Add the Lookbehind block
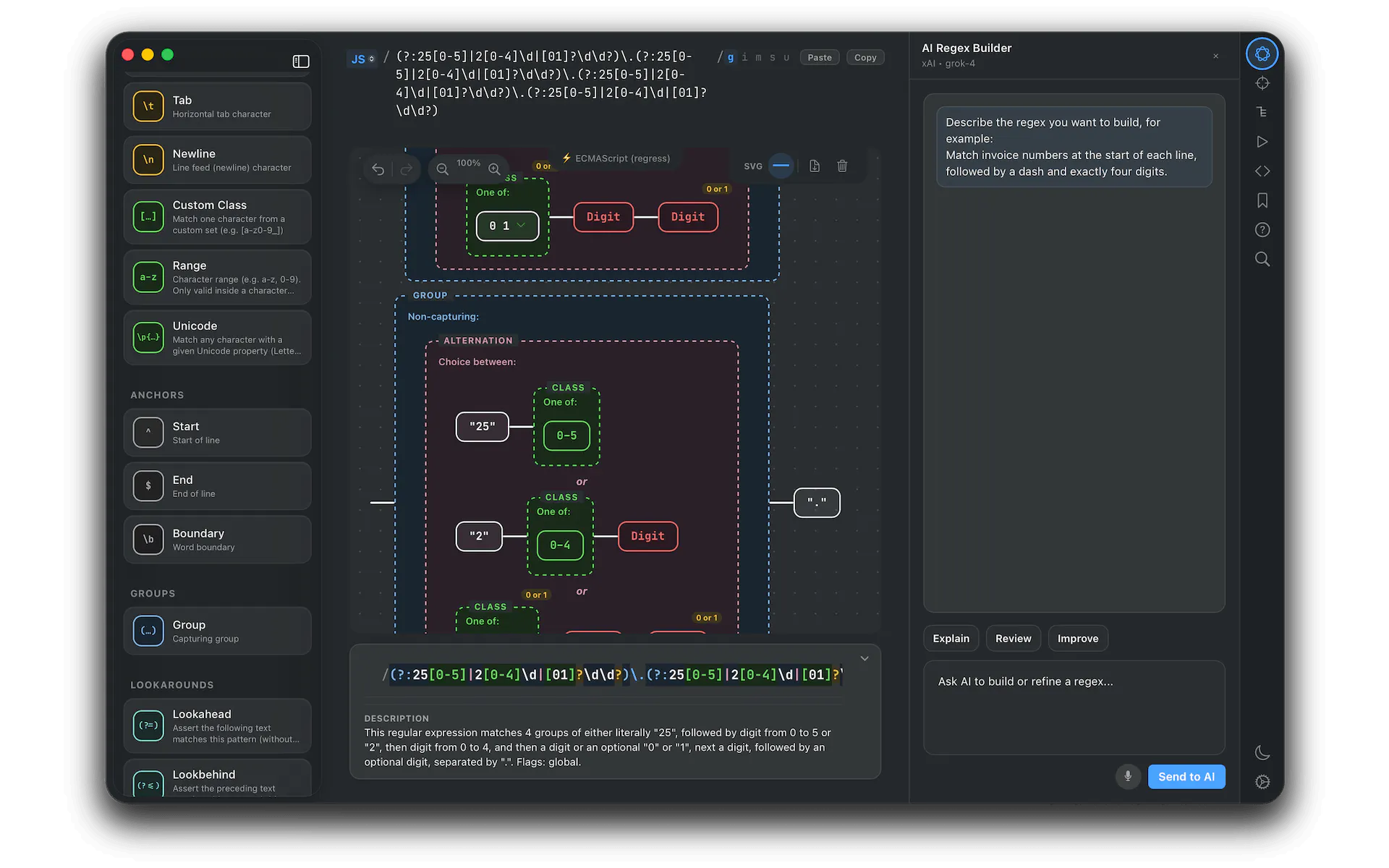Viewport: 1389px width, 868px height. pyautogui.click(x=218, y=780)
